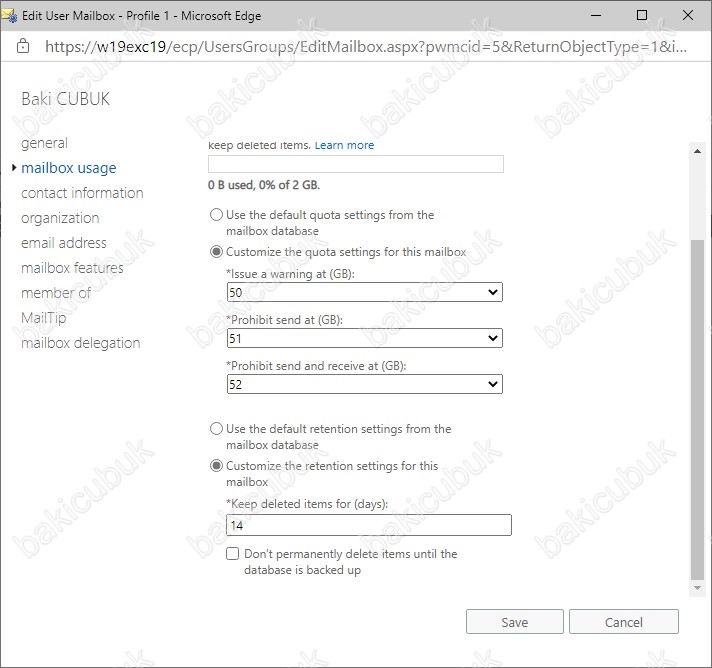Open the Learn more link
The height and width of the screenshot is (668, 712).
coord(344,145)
